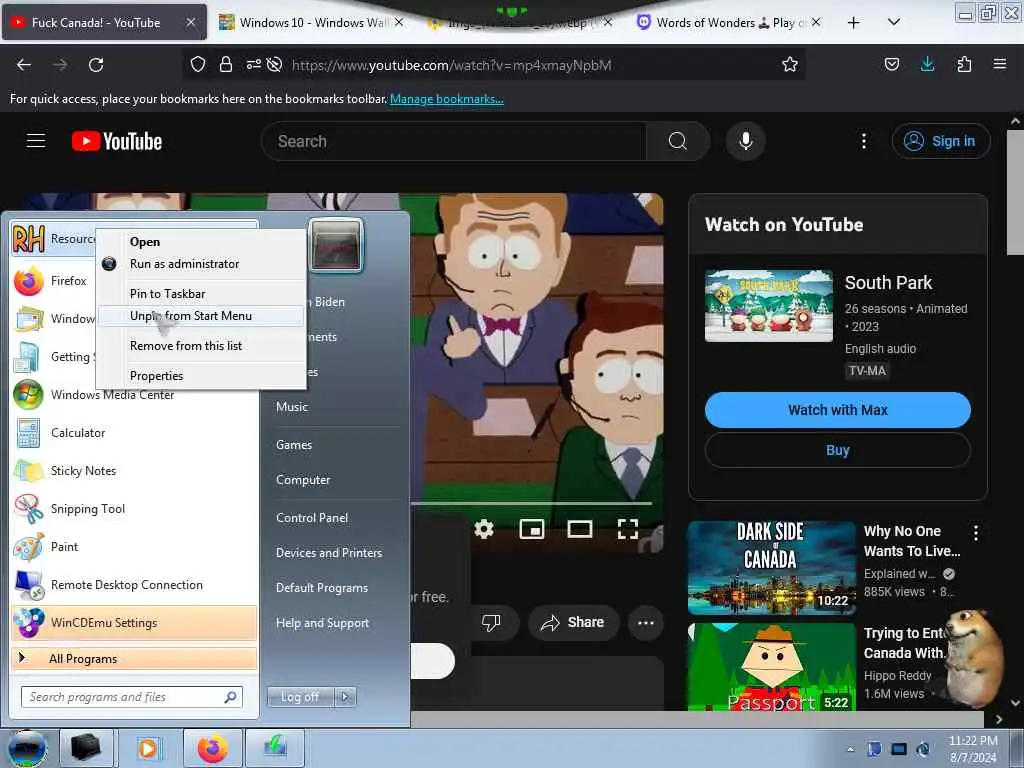
Task: Open YouTube settings three-dot menu
Action: (863, 141)
